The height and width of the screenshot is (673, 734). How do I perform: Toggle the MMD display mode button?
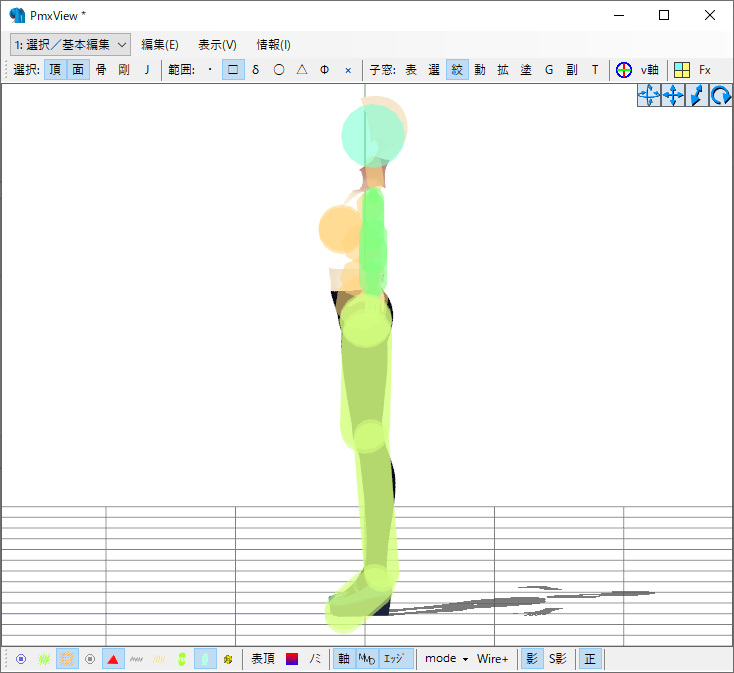click(x=367, y=659)
